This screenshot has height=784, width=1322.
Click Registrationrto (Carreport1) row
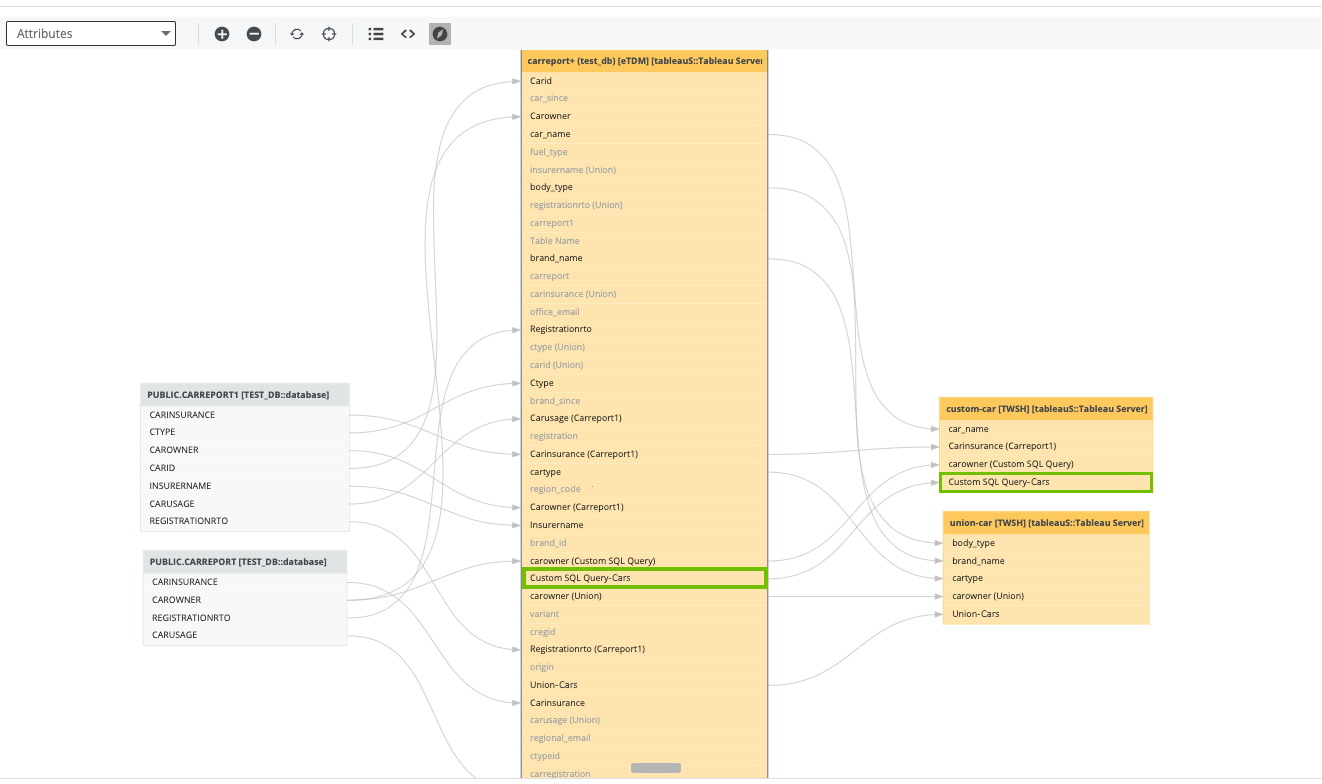pos(645,649)
